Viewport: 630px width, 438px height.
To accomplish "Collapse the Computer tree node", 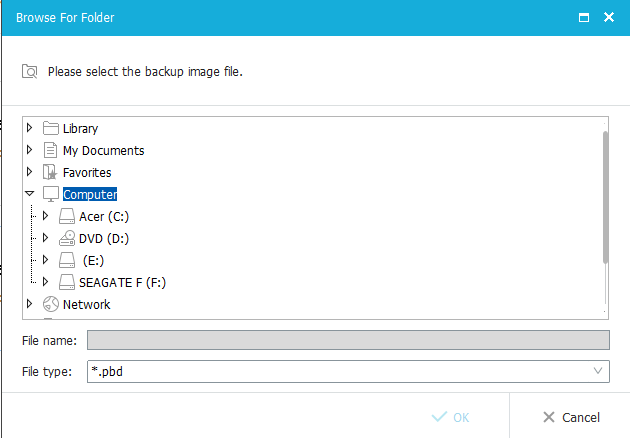I will click(x=30, y=194).
